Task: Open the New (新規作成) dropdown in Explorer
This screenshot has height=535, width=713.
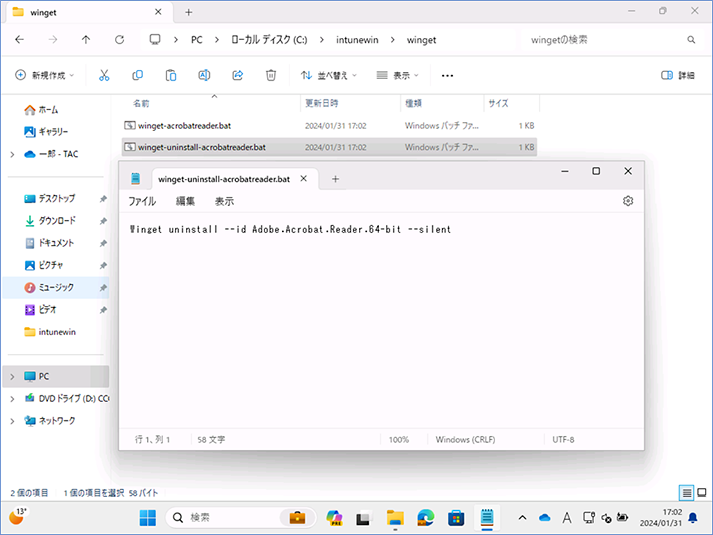Action: (45, 75)
